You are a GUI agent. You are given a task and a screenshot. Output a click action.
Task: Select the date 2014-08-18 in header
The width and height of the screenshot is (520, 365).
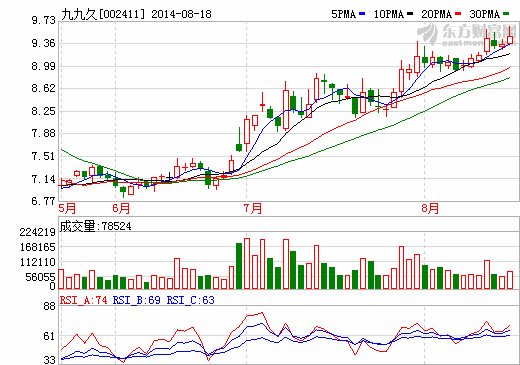pyautogui.click(x=181, y=14)
